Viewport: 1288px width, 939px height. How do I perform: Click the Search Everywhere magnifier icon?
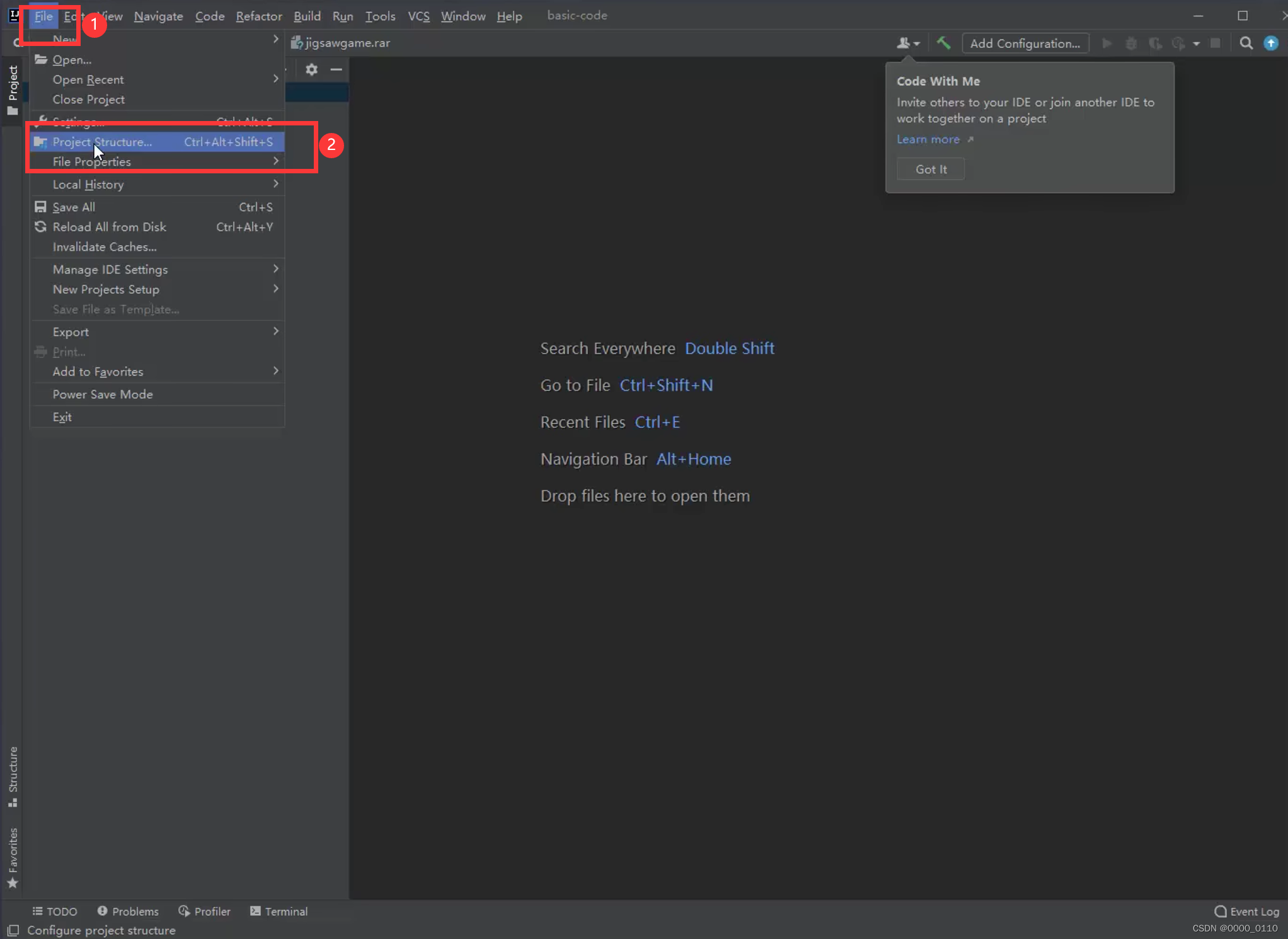click(x=1246, y=43)
